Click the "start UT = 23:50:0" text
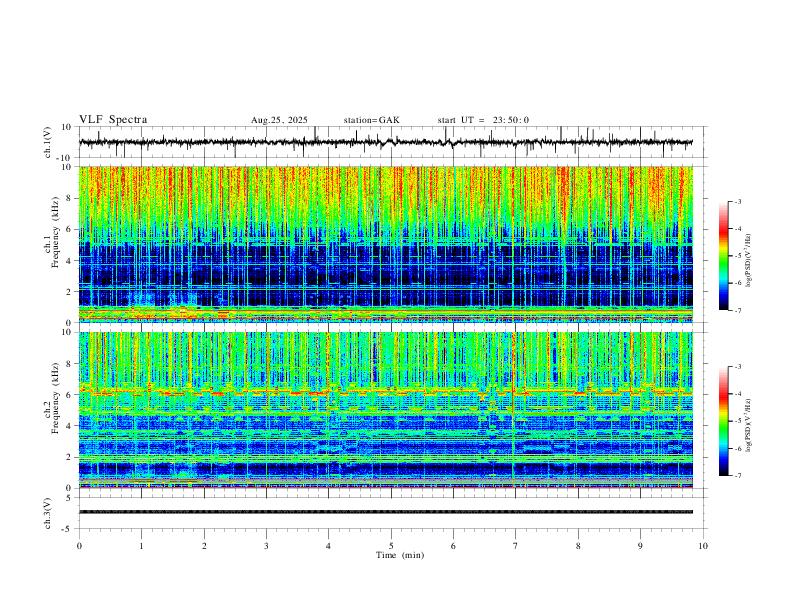Image resolution: width=792 pixels, height=612 pixels. click(x=483, y=120)
